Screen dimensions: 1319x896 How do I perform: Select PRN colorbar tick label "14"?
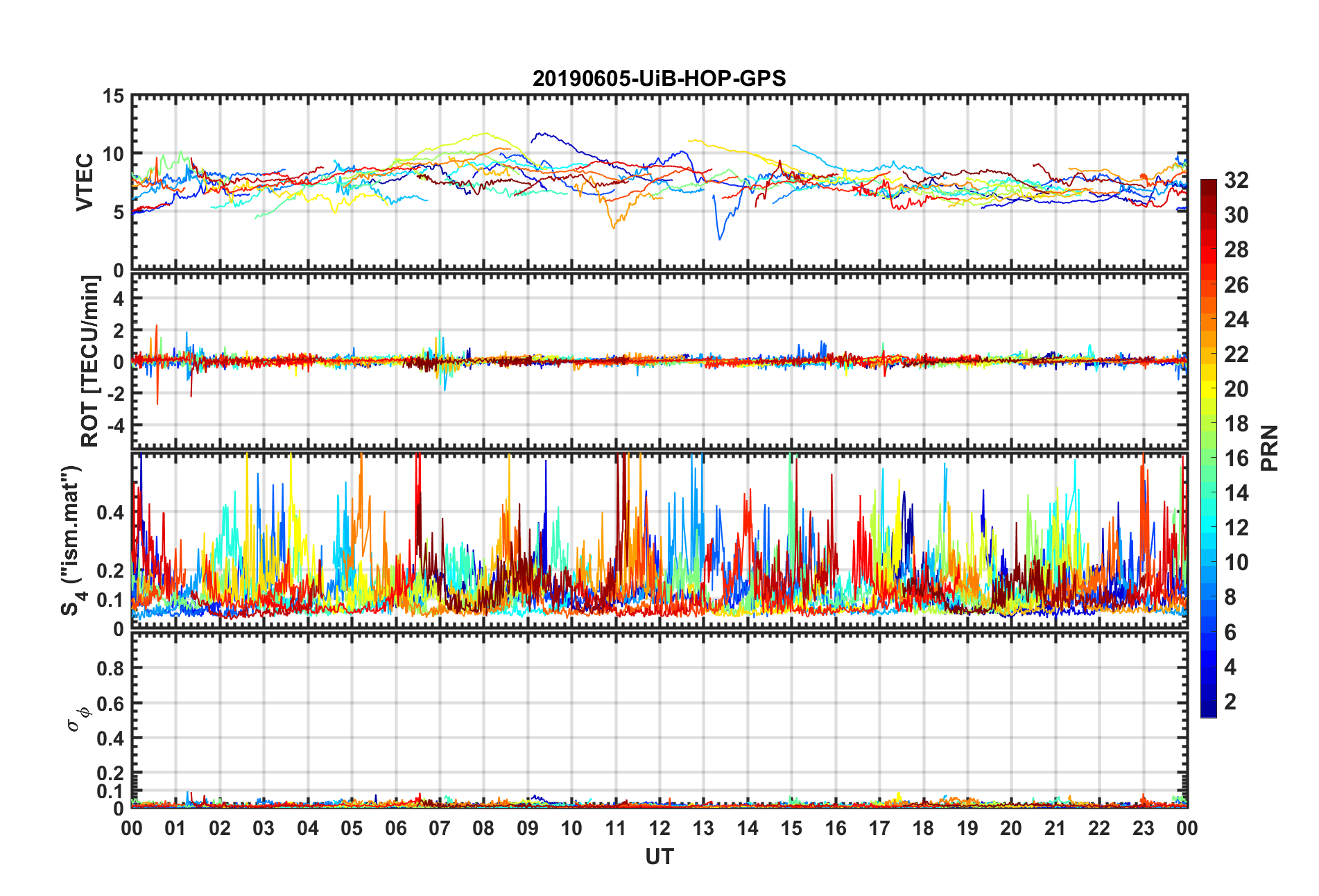point(1236,492)
